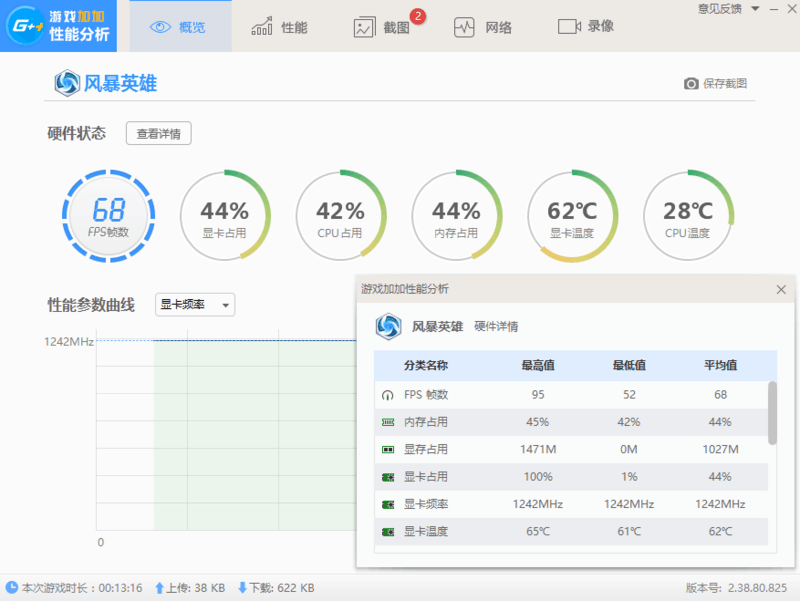Click the 查看详情 button
800x601 pixels.
click(x=158, y=134)
